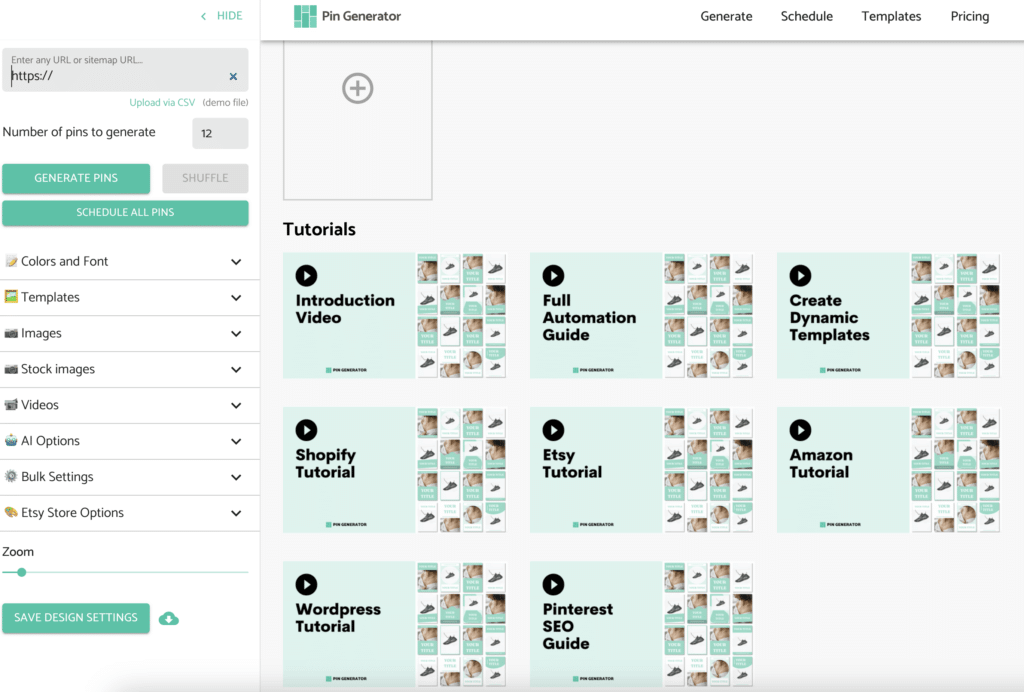
Task: Play the Etsy Tutorial video
Action: (x=553, y=430)
